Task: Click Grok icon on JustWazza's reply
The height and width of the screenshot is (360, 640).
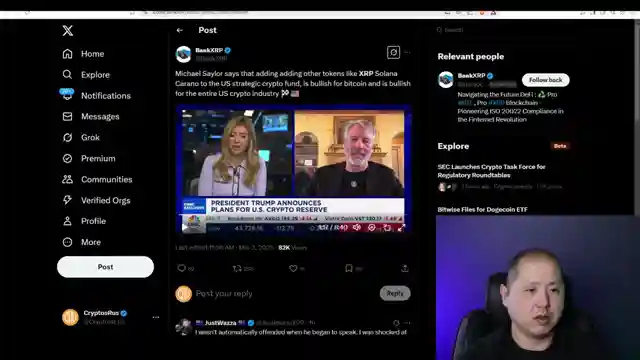Action: pos(396,323)
